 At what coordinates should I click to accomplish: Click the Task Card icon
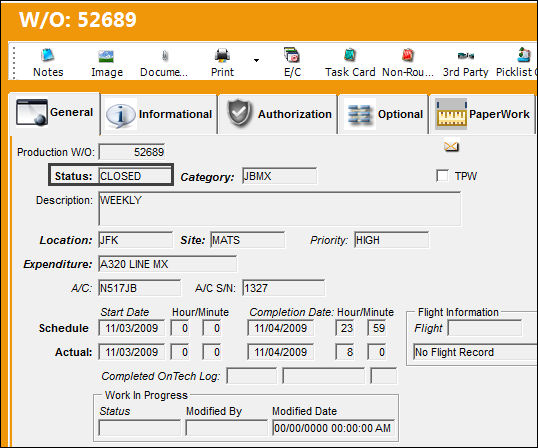[x=350, y=55]
